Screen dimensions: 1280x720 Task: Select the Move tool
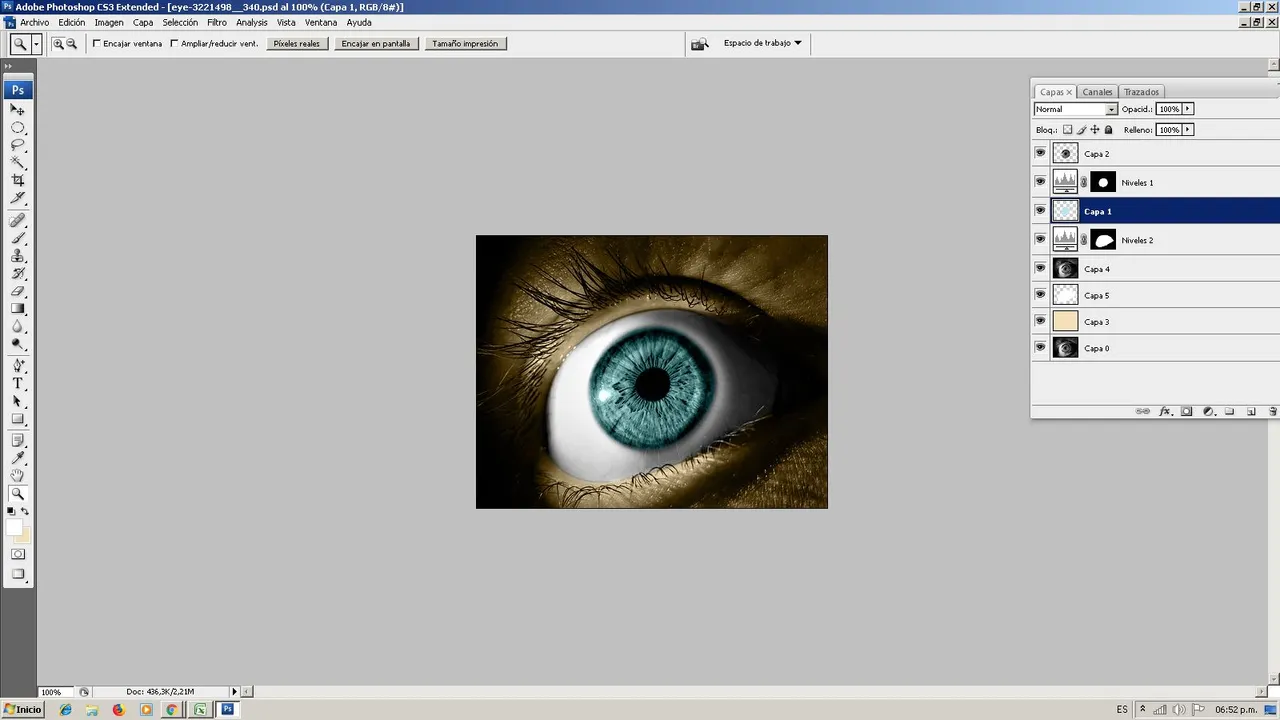pos(18,109)
